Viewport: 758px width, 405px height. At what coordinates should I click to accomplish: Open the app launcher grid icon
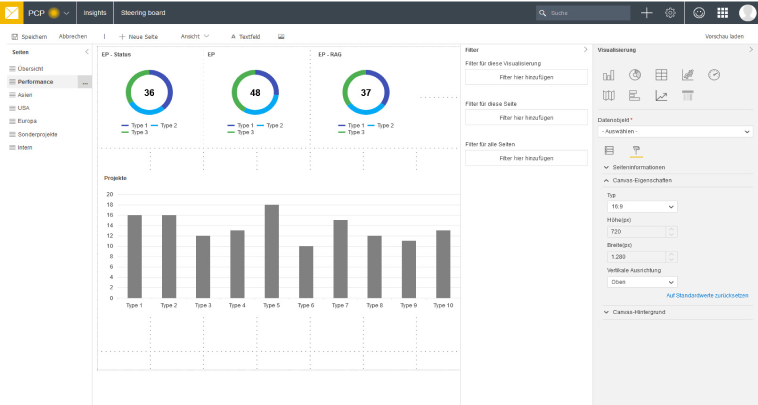coord(722,13)
